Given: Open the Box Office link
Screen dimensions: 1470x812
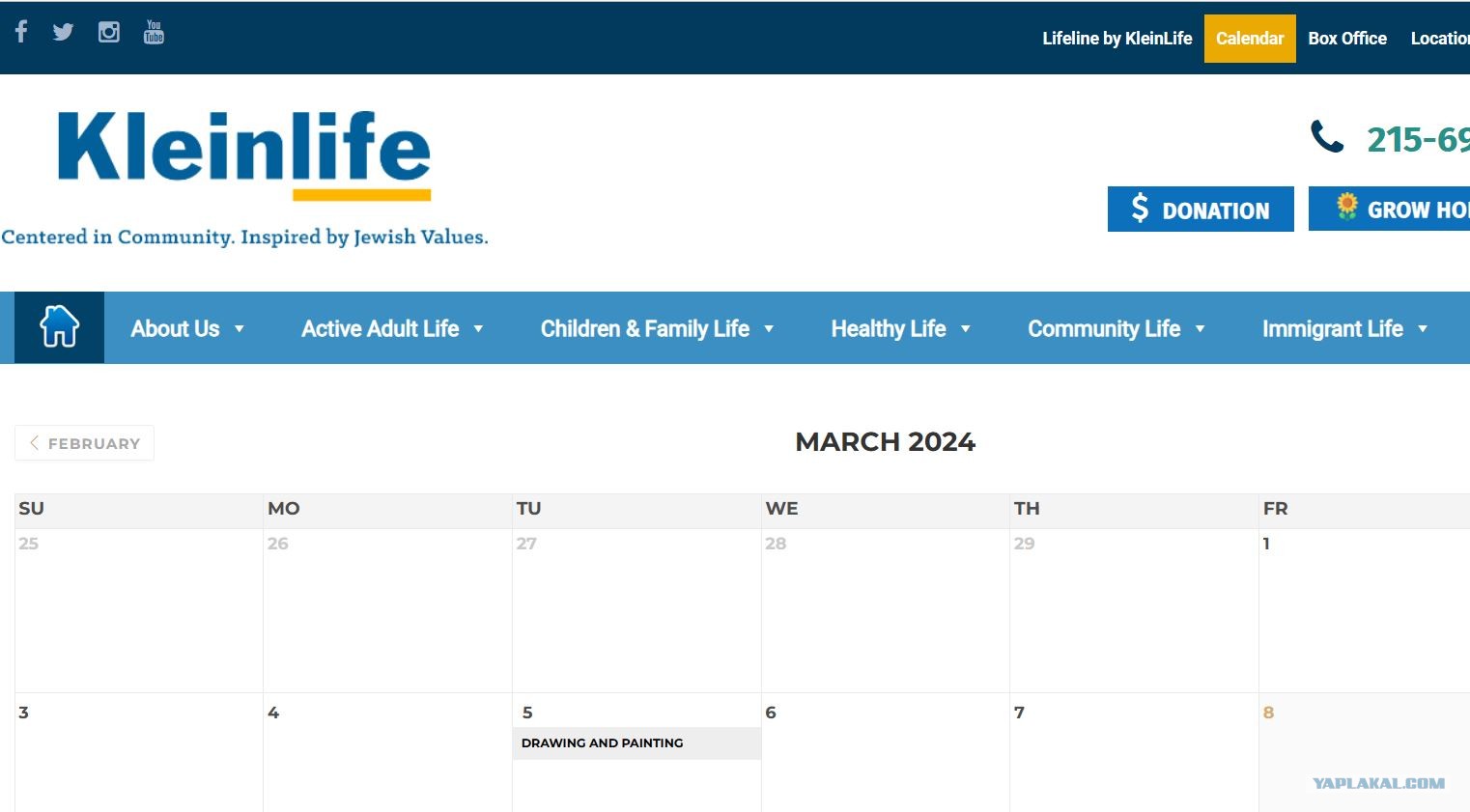Looking at the screenshot, I should click(x=1347, y=39).
